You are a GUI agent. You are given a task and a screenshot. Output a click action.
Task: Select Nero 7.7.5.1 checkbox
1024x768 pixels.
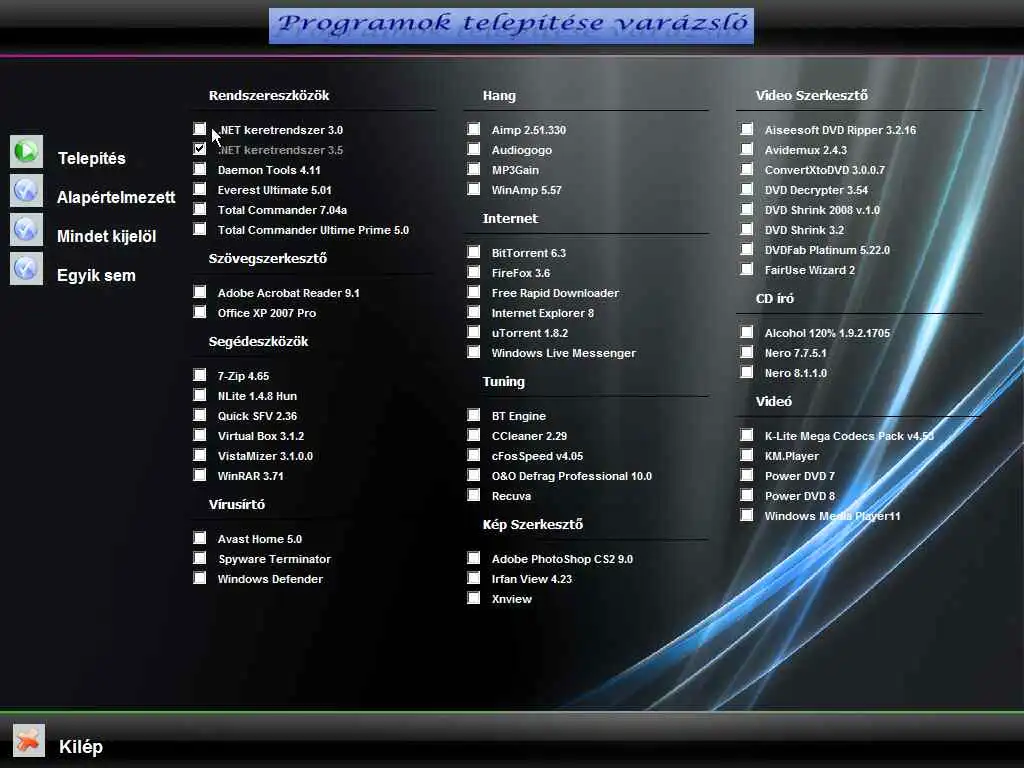pos(747,352)
